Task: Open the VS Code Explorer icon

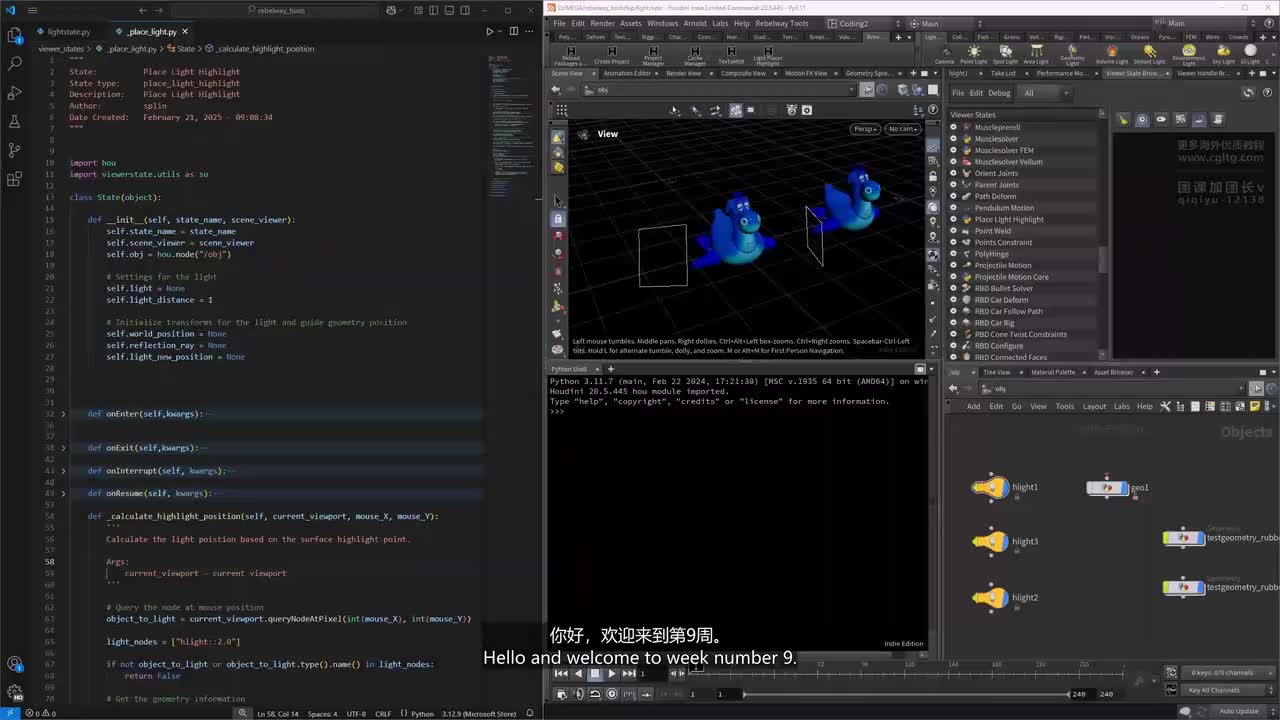Action: [15, 35]
